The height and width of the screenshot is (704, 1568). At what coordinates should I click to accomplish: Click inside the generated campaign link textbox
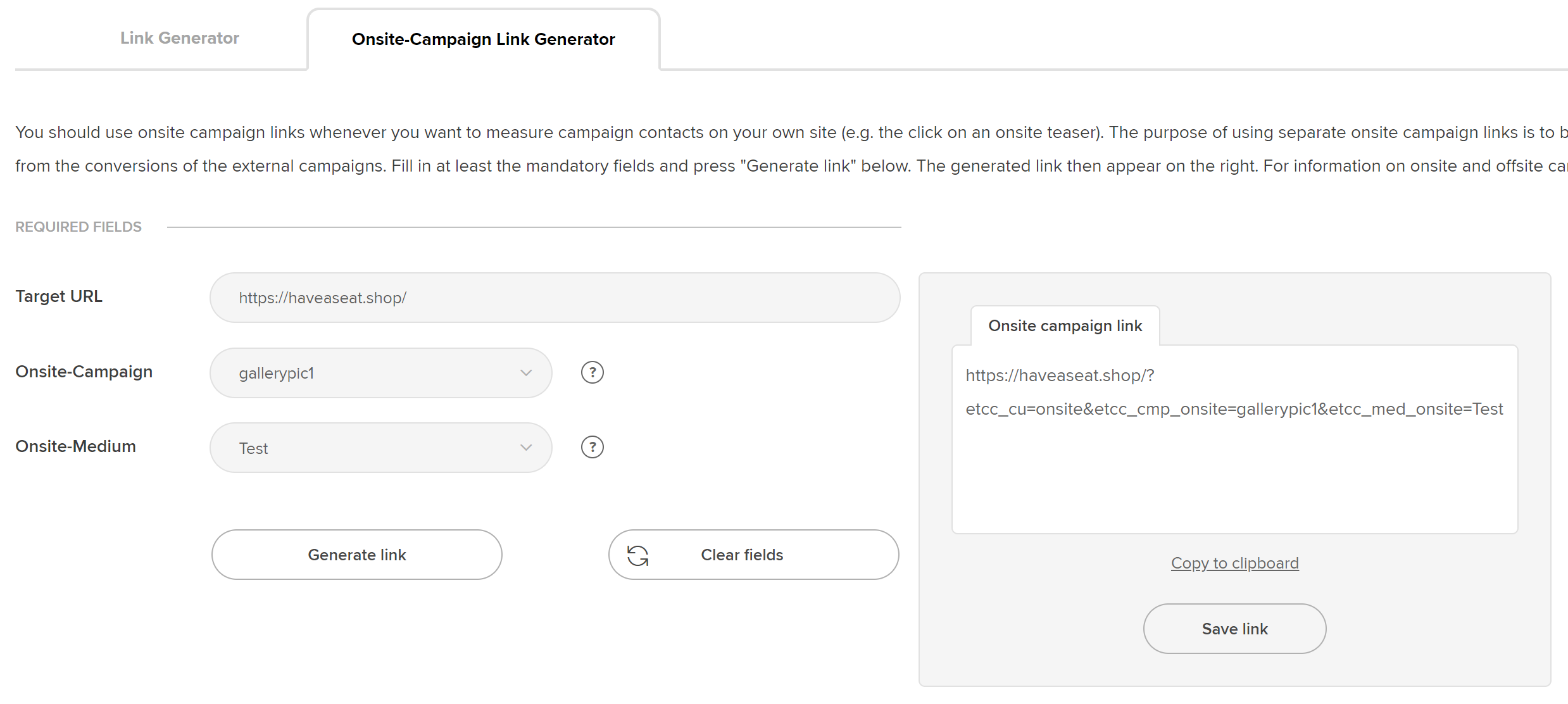pos(1234,439)
